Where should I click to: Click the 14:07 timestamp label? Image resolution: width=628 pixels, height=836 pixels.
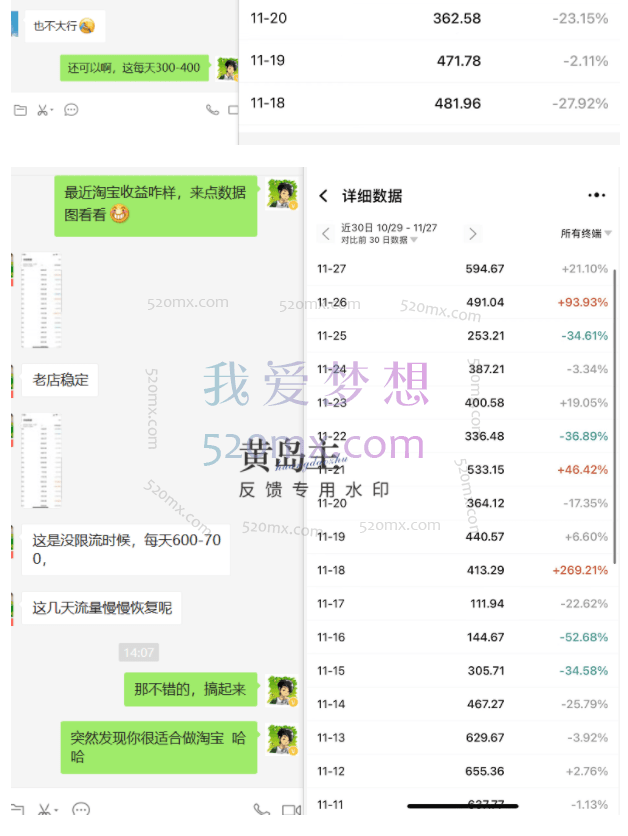139,653
